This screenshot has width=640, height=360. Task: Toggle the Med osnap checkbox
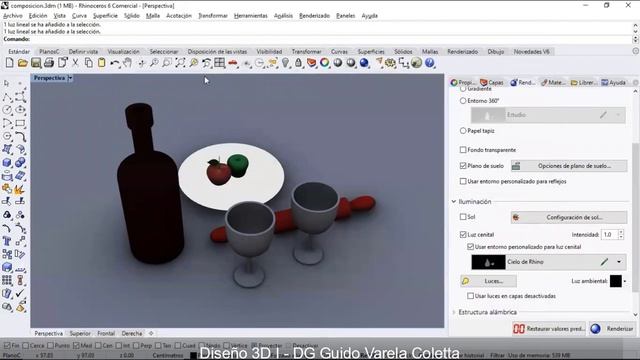76,345
